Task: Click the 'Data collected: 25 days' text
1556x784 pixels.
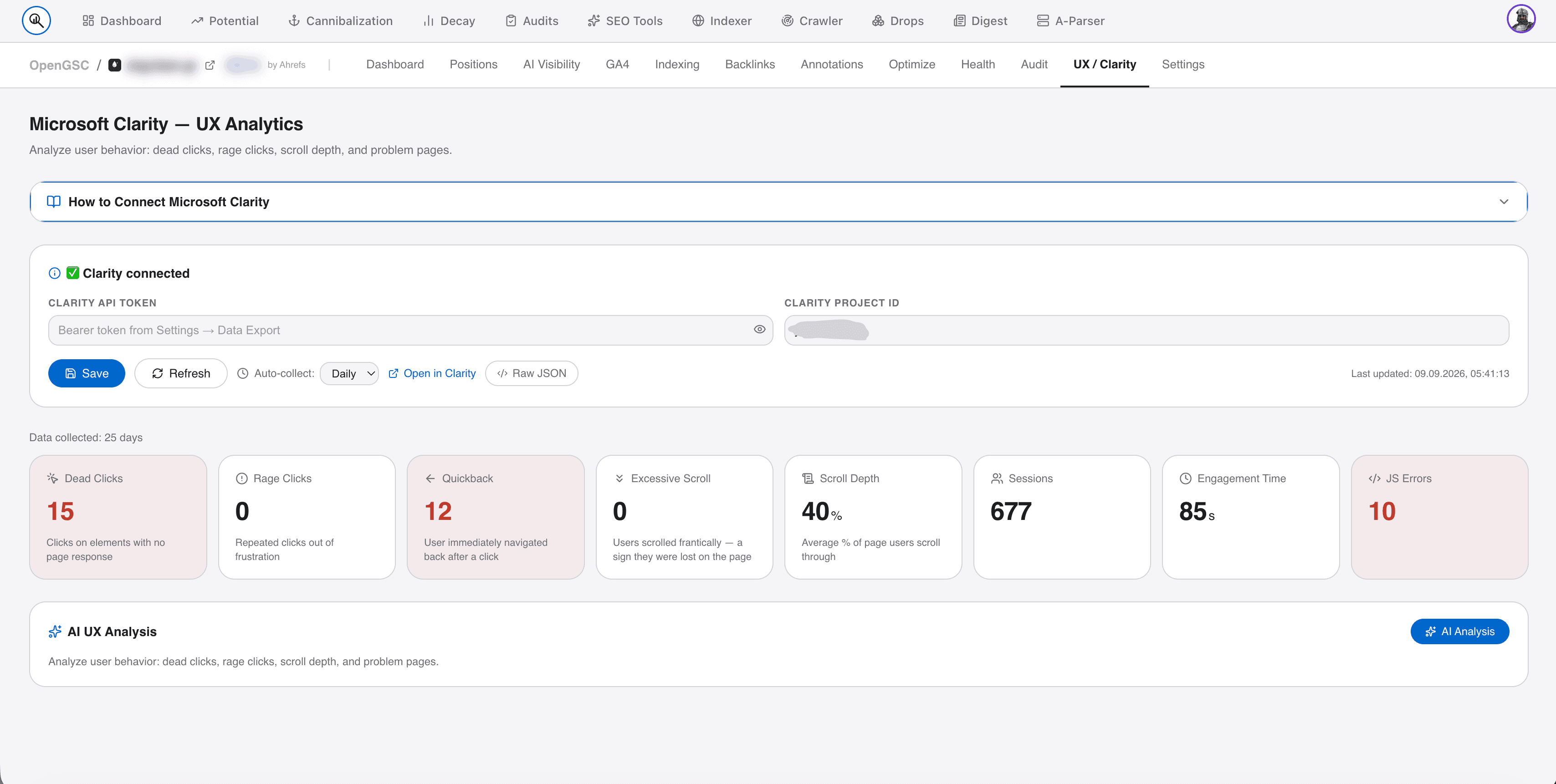Action: pos(86,438)
